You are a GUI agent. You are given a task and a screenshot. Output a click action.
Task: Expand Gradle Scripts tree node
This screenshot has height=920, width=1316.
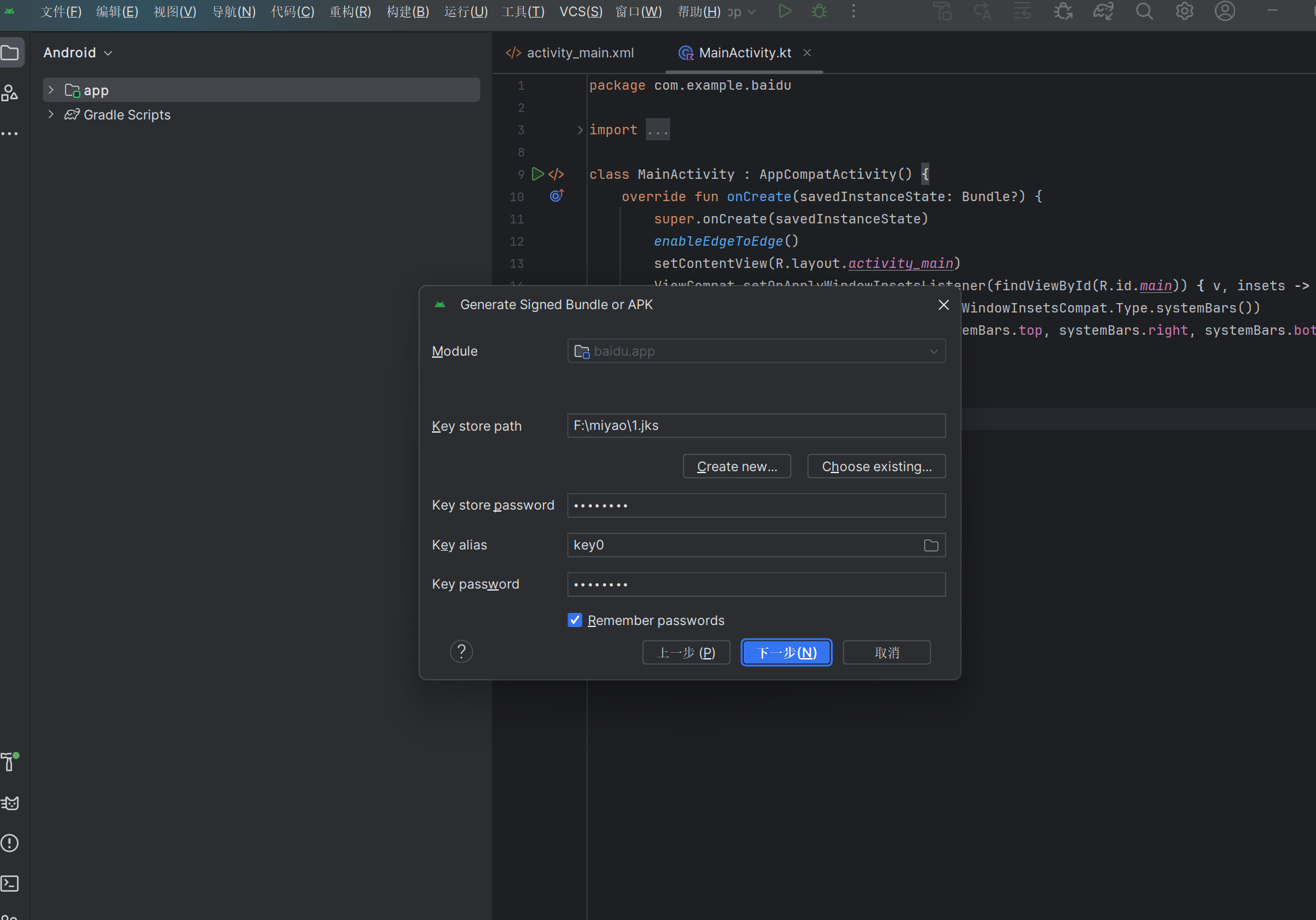(x=51, y=115)
